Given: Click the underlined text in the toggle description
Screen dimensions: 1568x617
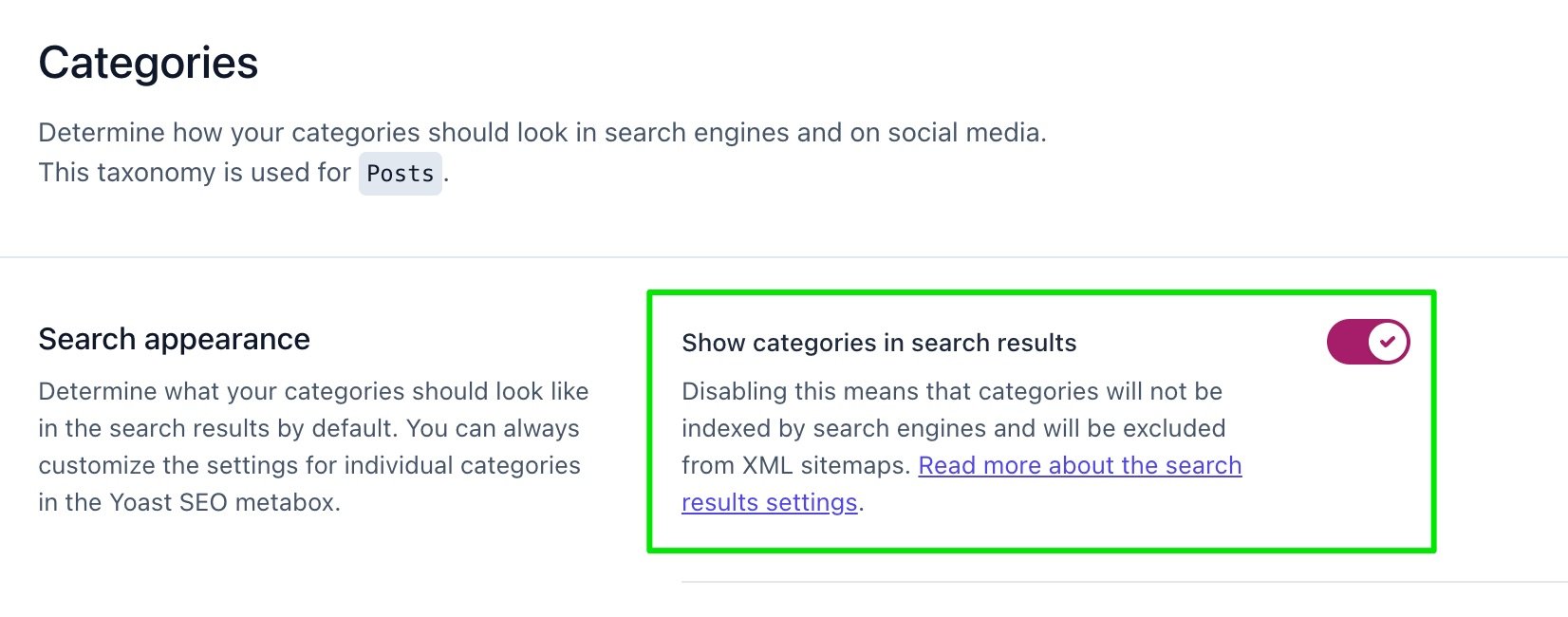Looking at the screenshot, I should pyautogui.click(x=1080, y=465).
